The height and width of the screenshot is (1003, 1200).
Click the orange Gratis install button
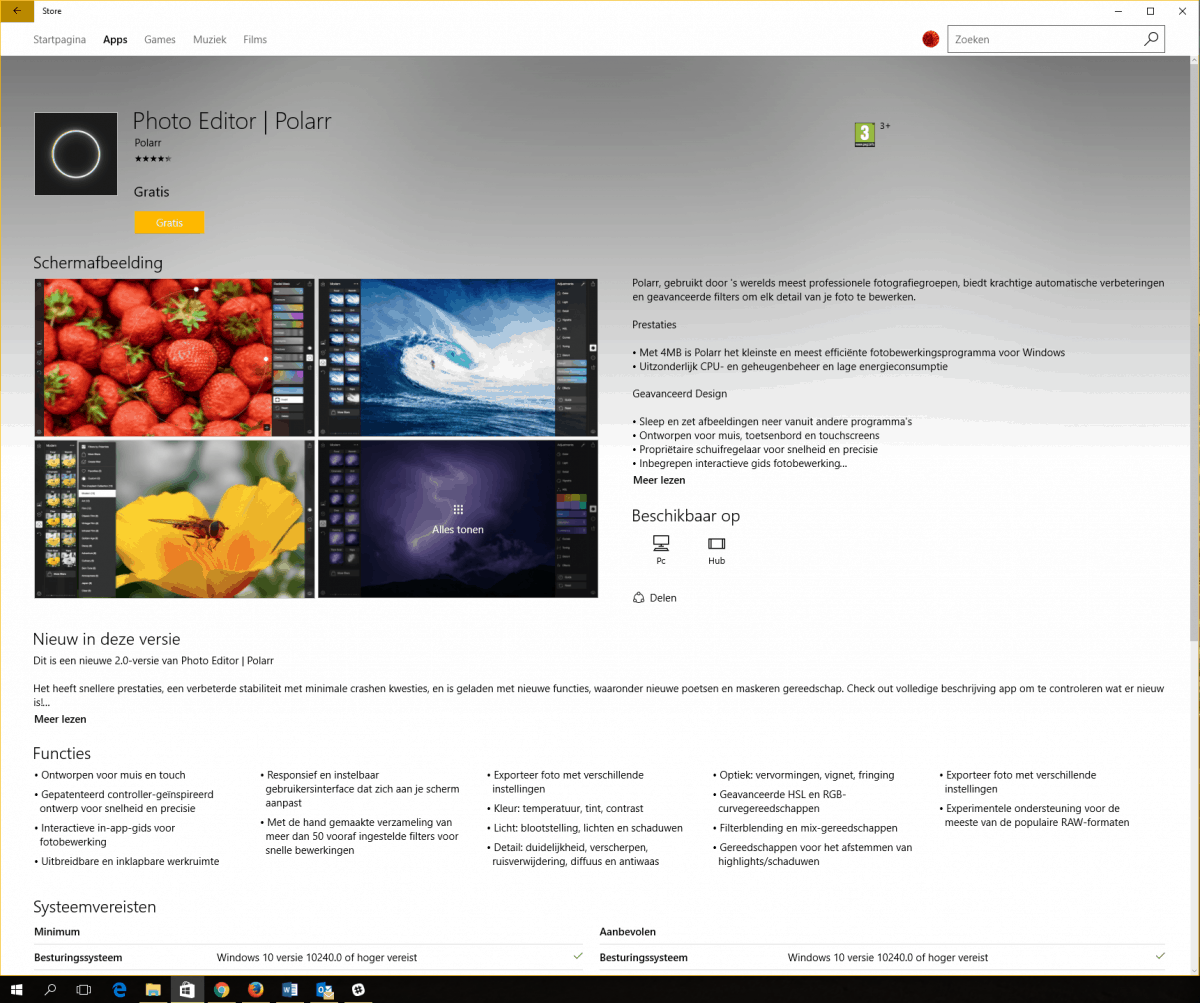point(169,223)
